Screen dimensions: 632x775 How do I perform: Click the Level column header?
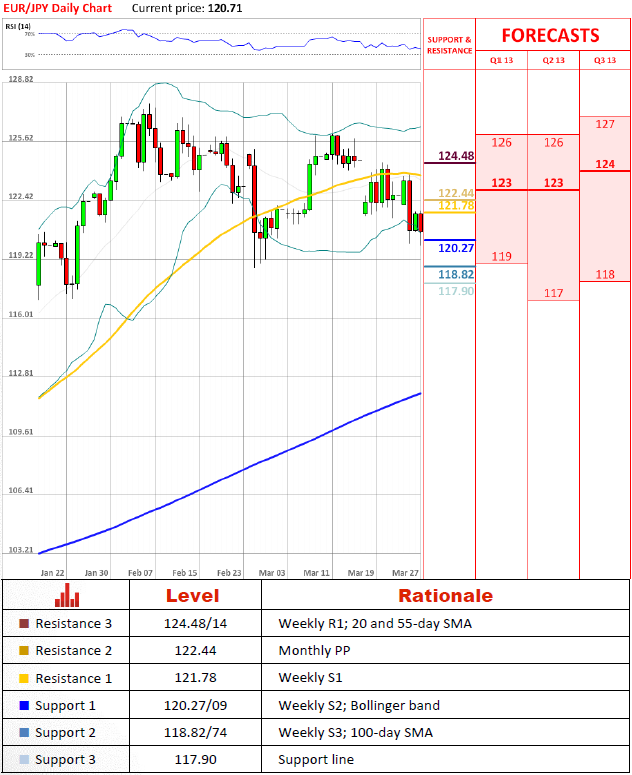tap(192, 596)
